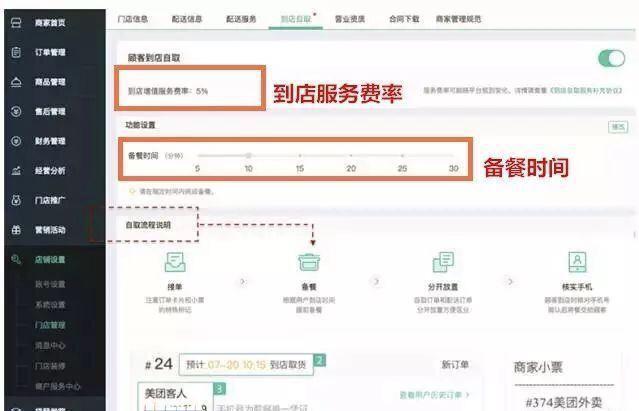Click the 门店推广 icon in sidebar
The width and height of the screenshot is (639, 411).
(x=16, y=200)
